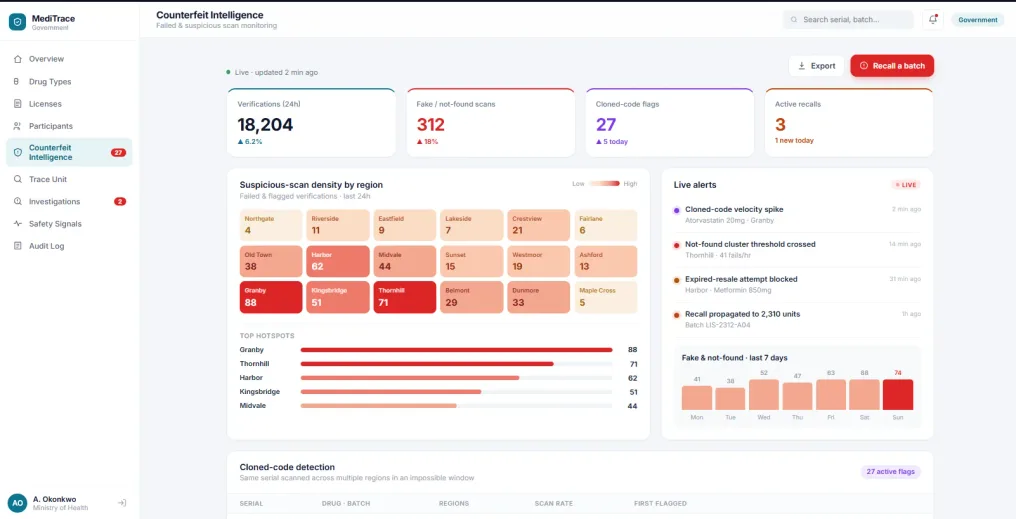Click the Counterfeit Intelligence shield icon
Viewport: 1016px width, 519px height.
coord(17,152)
